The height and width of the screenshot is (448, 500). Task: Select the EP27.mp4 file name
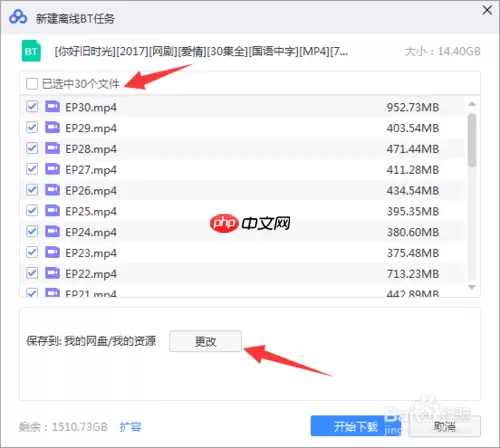point(91,170)
